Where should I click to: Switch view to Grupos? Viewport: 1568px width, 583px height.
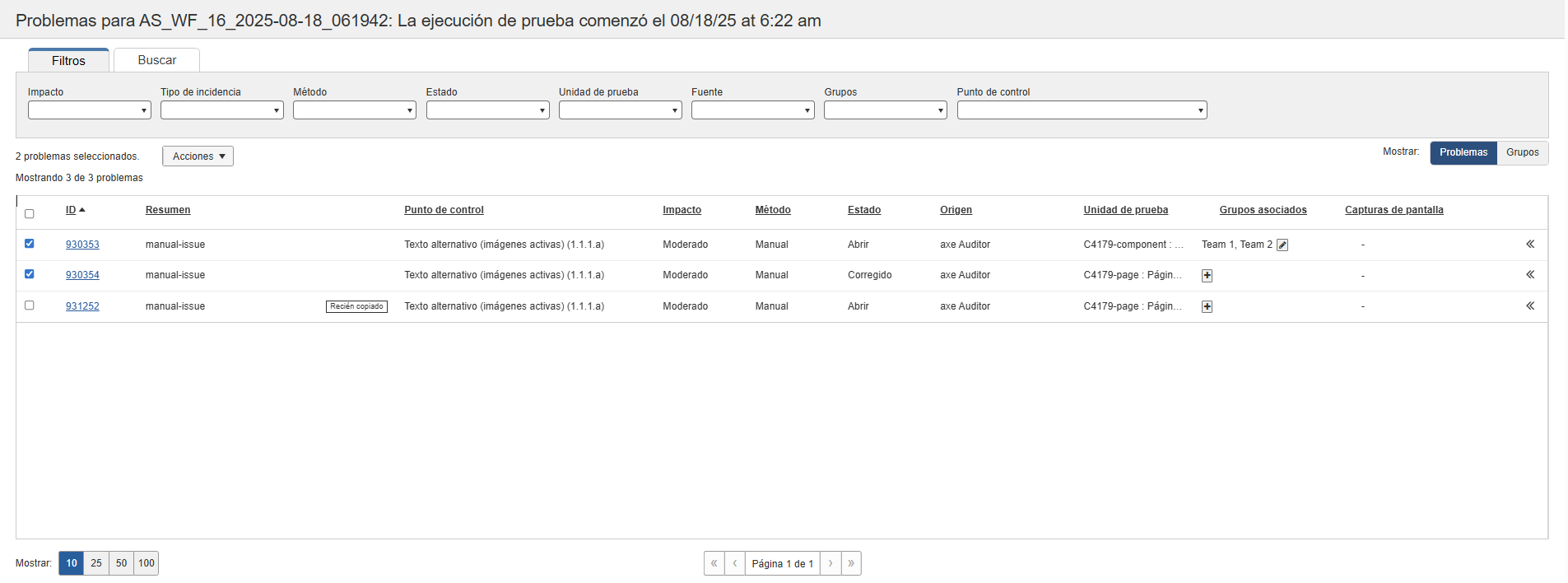(x=1522, y=152)
